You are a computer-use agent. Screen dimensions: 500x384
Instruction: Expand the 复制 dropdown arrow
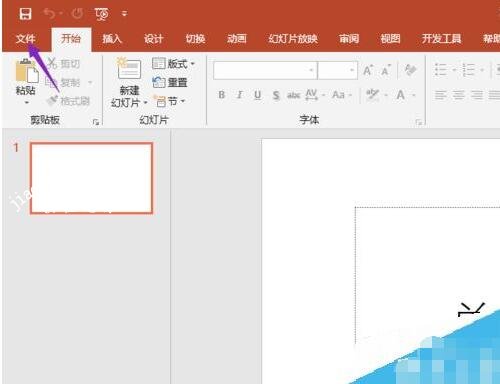tap(90, 82)
